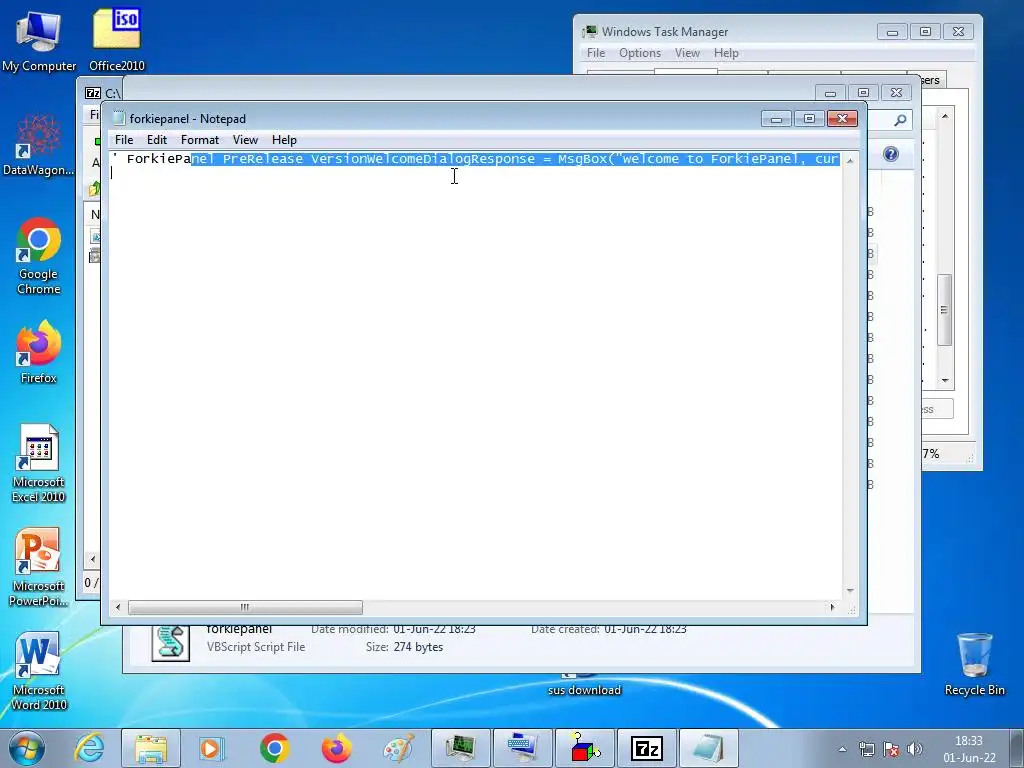Open Firefox from the taskbar
Image resolution: width=1024 pixels, height=768 pixels.
pyautogui.click(x=336, y=748)
